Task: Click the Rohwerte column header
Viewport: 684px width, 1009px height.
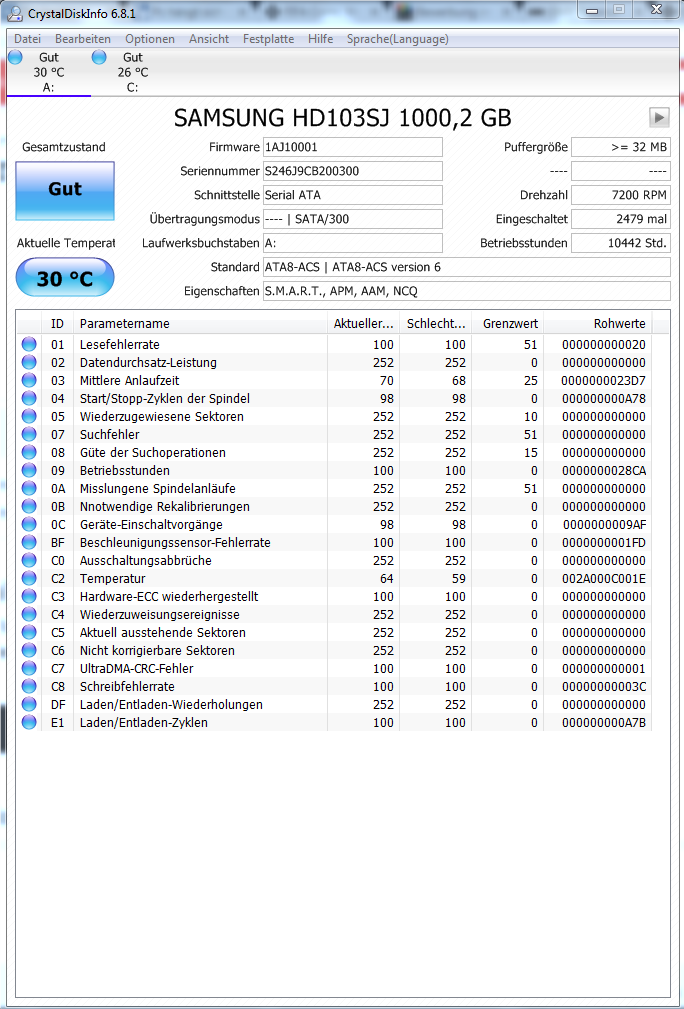Action: pyautogui.click(x=598, y=324)
